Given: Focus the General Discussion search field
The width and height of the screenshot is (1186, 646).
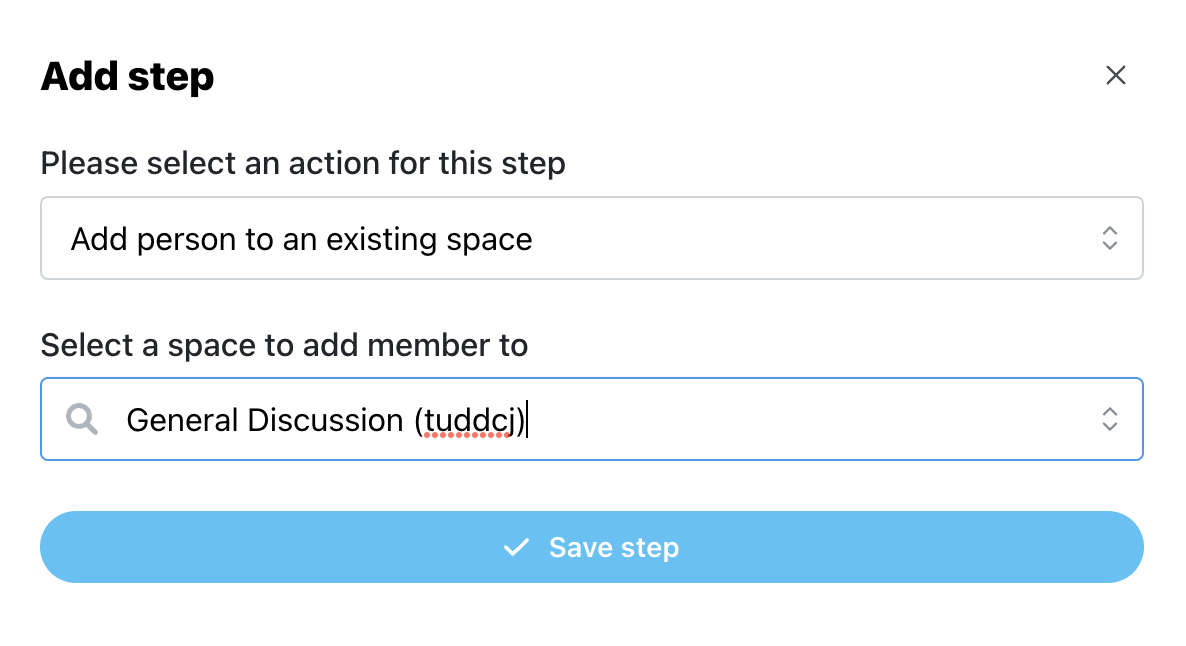Looking at the screenshot, I should tap(591, 419).
